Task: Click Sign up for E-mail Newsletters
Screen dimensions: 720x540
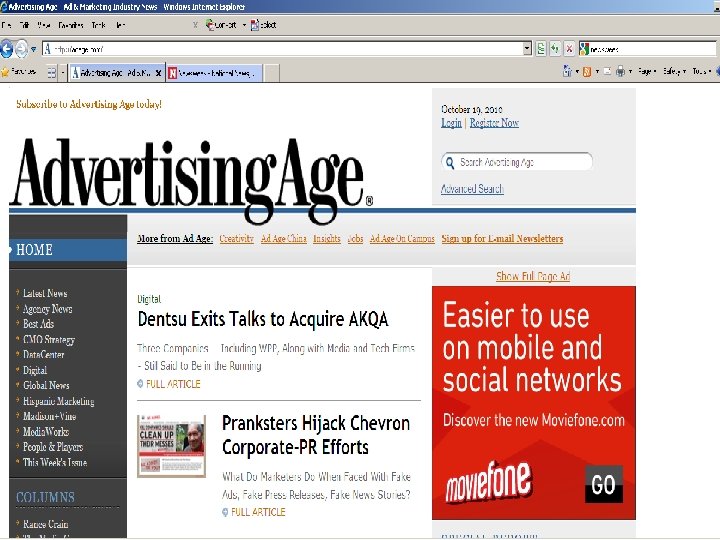Action: [502, 239]
